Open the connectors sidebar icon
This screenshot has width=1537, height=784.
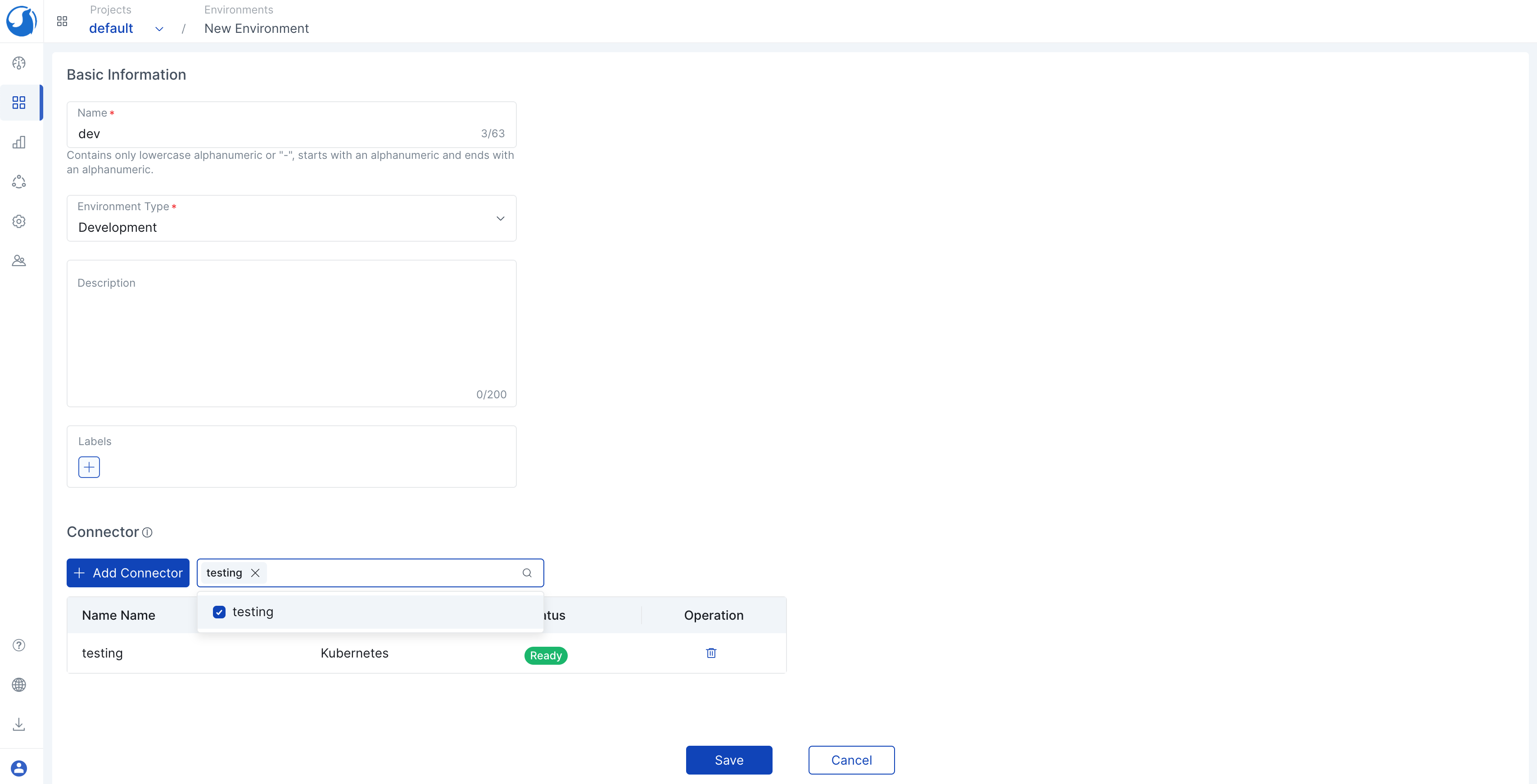19,182
